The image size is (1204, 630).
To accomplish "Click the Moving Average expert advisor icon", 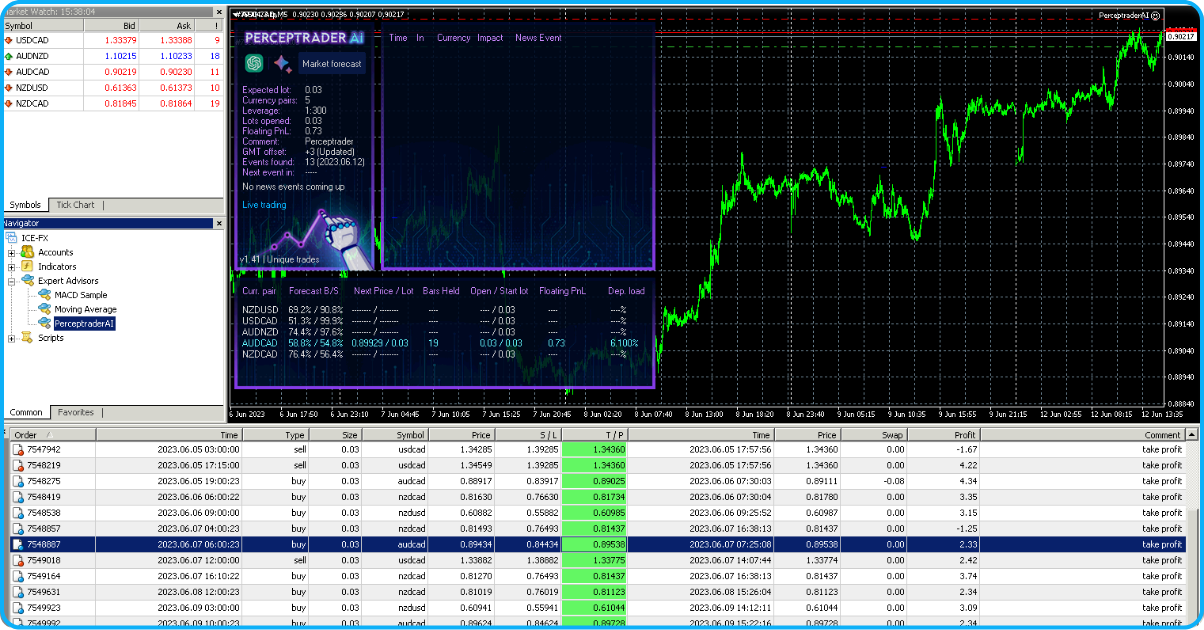I will [x=45, y=309].
